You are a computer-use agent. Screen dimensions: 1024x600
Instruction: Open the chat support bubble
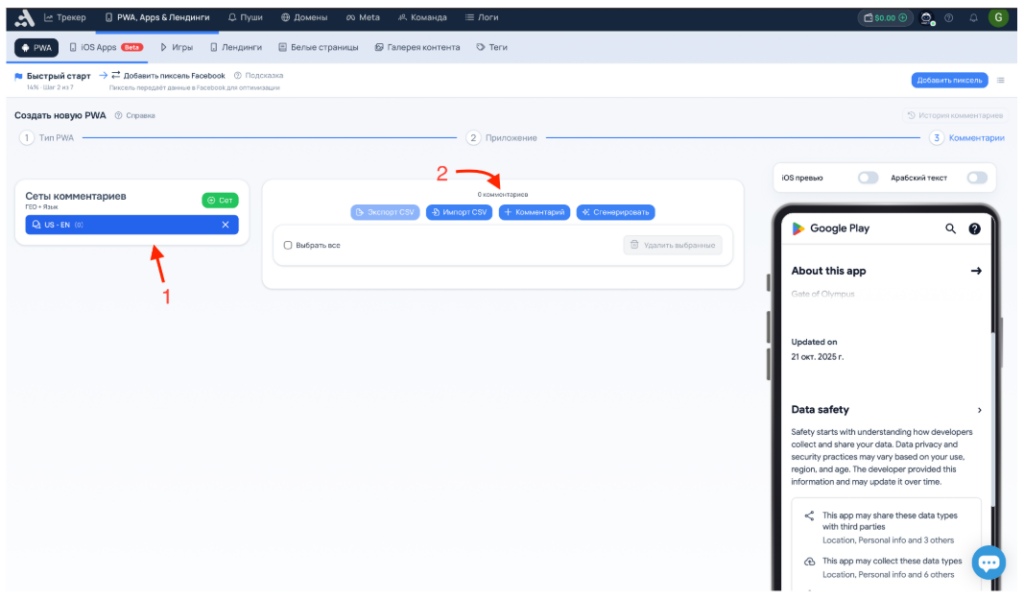988,562
